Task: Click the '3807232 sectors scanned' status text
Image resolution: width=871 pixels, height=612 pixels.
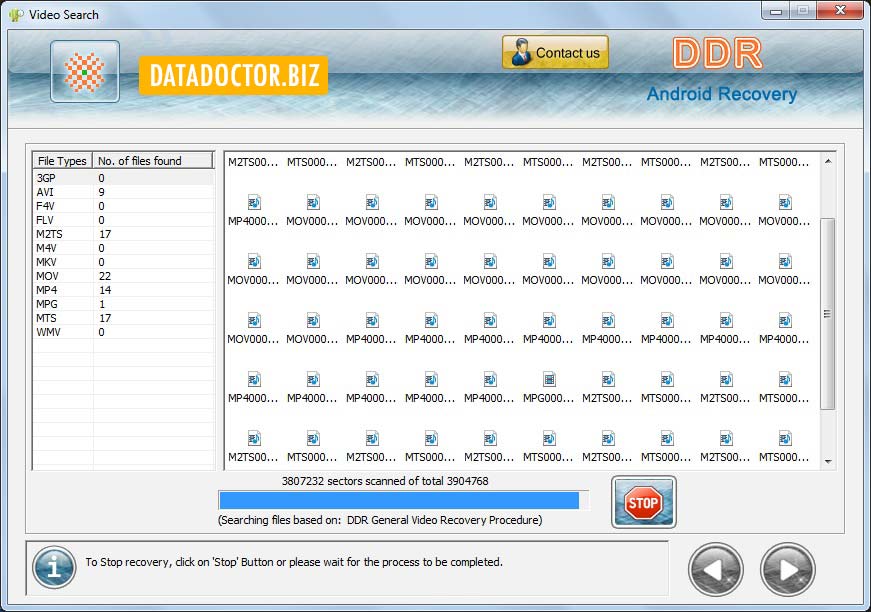Action: [384, 481]
